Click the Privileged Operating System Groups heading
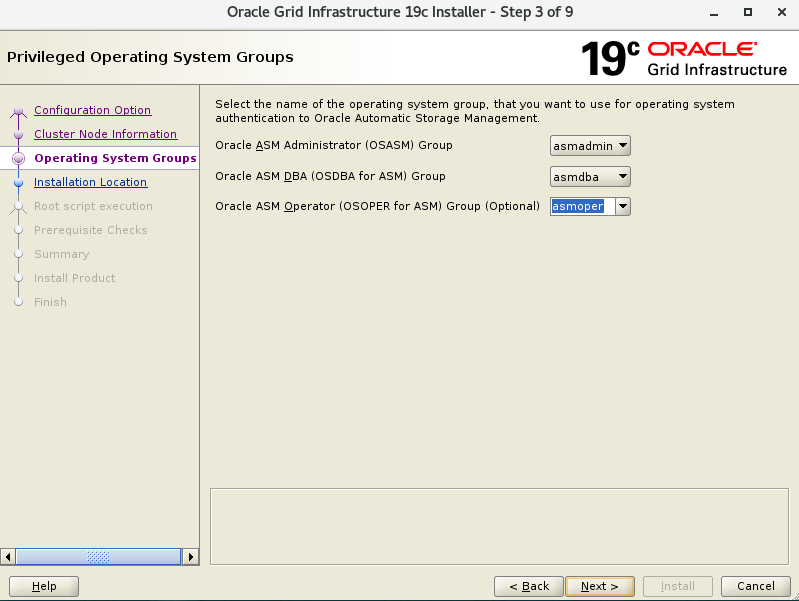The height and width of the screenshot is (601, 799). pyautogui.click(x=150, y=57)
